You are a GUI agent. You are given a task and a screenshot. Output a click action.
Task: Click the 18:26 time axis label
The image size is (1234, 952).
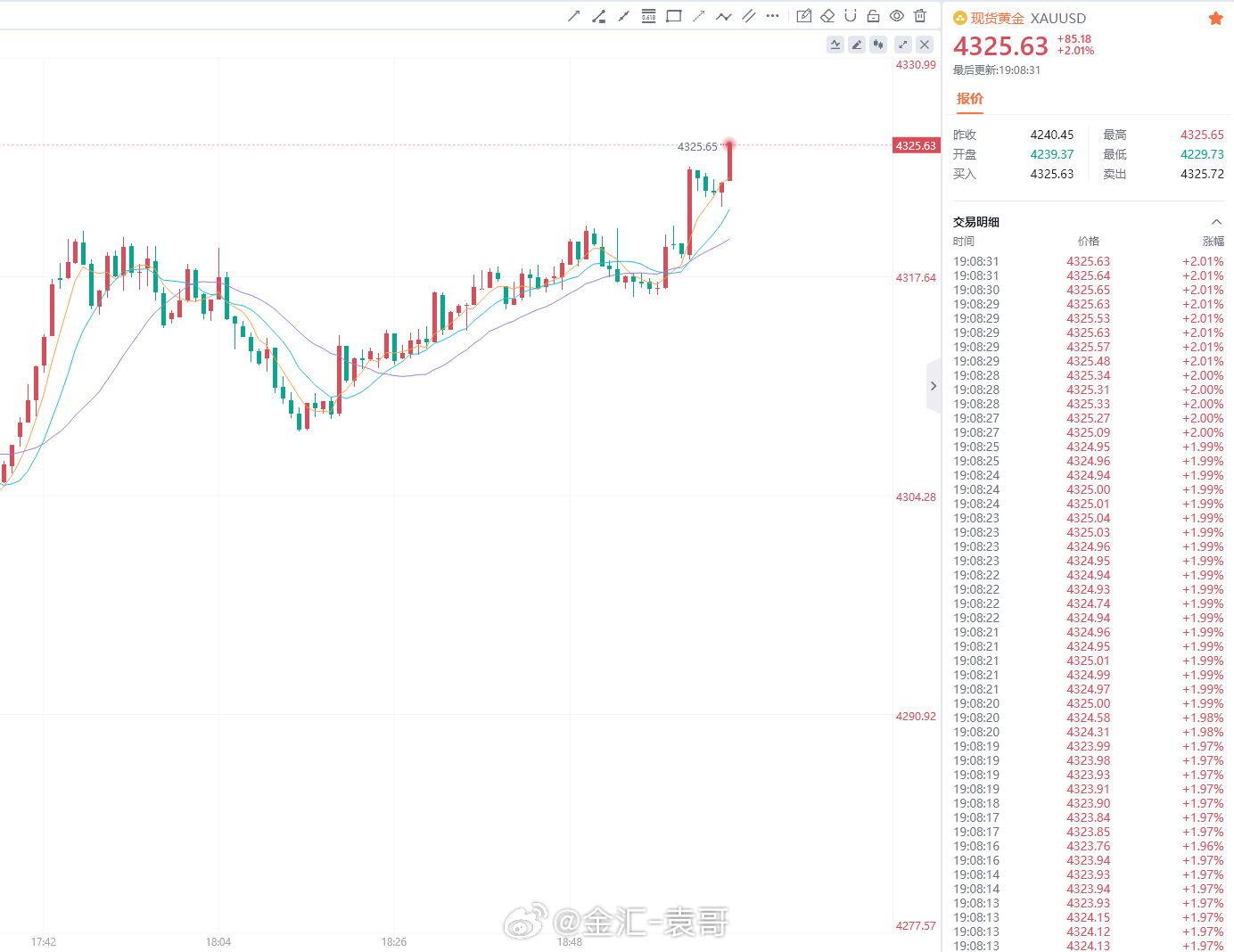[x=394, y=942]
